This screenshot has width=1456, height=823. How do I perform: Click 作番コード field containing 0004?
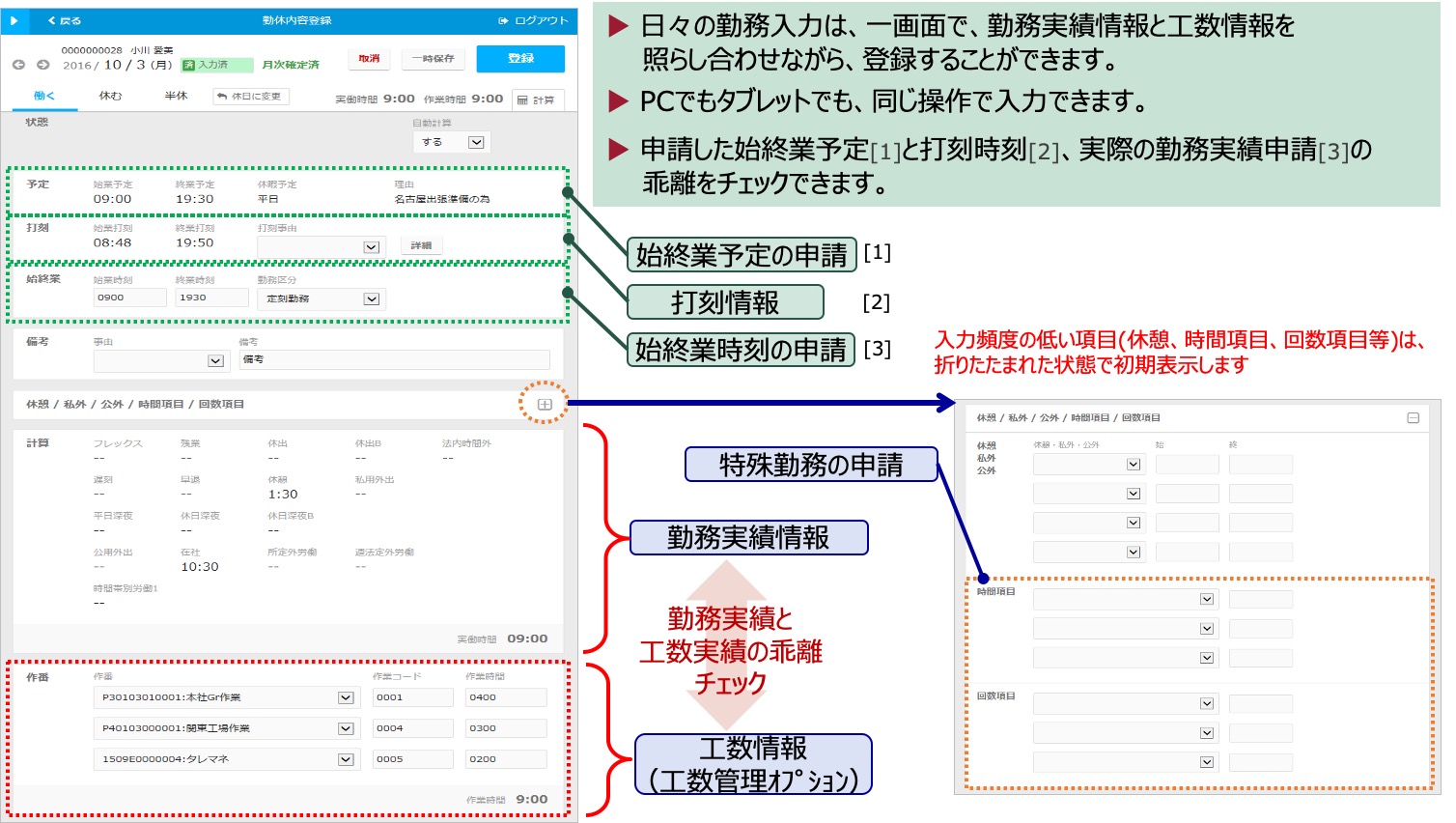412,728
